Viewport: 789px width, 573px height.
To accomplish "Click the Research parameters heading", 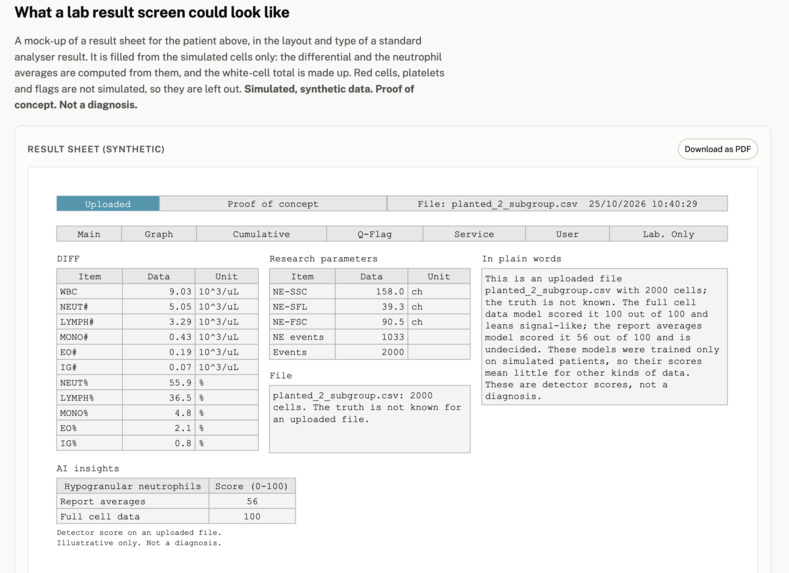I will (x=323, y=259).
